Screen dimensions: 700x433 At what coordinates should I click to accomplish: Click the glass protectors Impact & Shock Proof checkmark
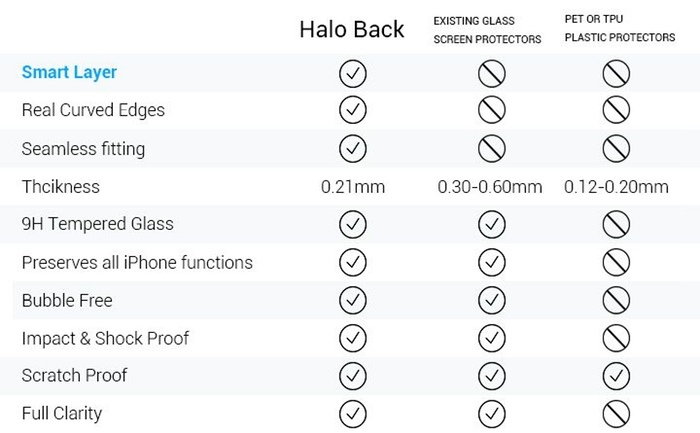pyautogui.click(x=492, y=338)
